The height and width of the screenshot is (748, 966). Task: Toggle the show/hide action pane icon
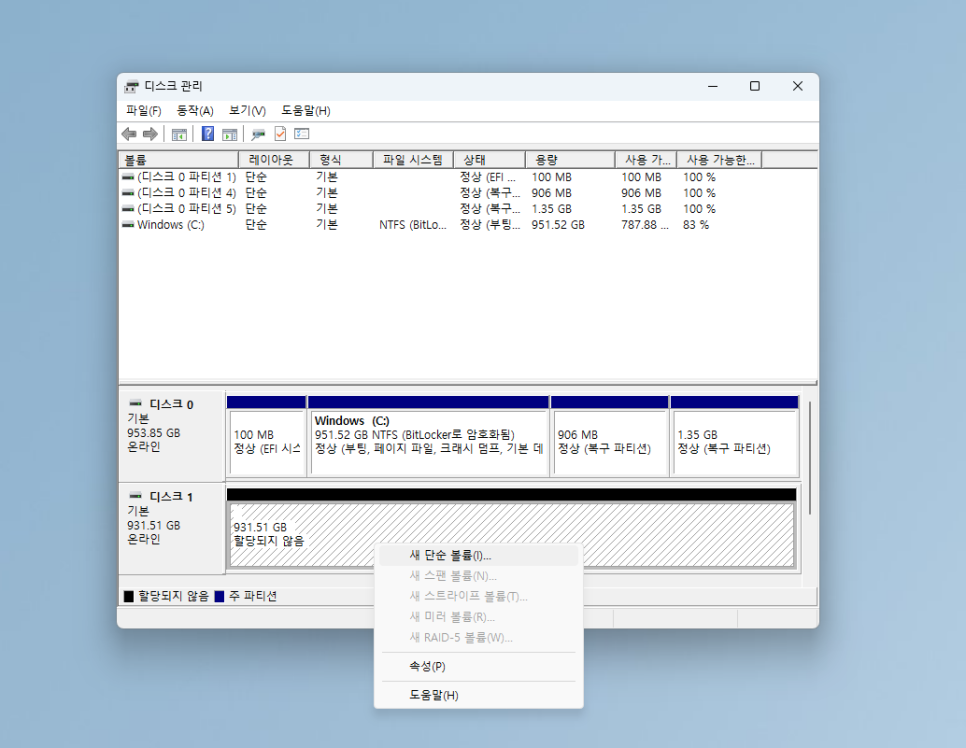[229, 134]
